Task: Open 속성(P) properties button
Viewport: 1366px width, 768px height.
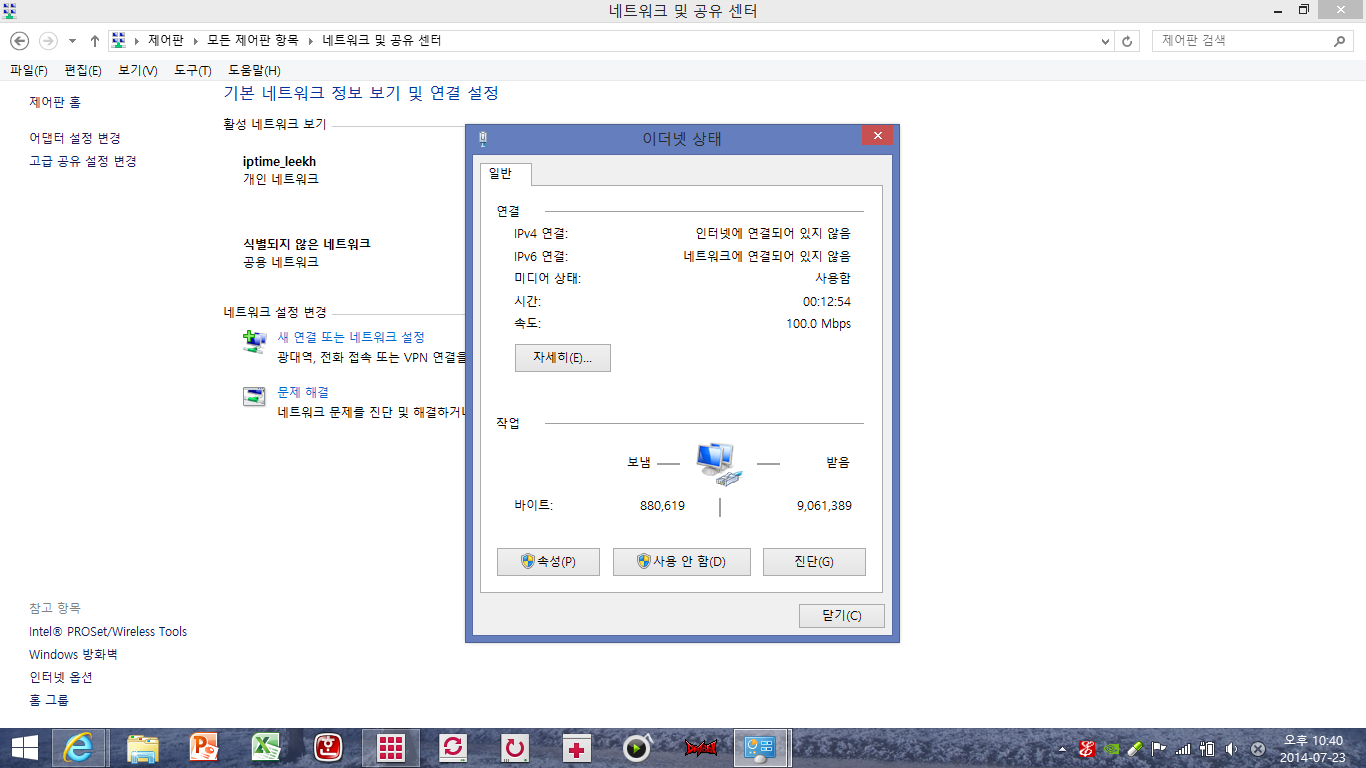Action: tap(548, 562)
